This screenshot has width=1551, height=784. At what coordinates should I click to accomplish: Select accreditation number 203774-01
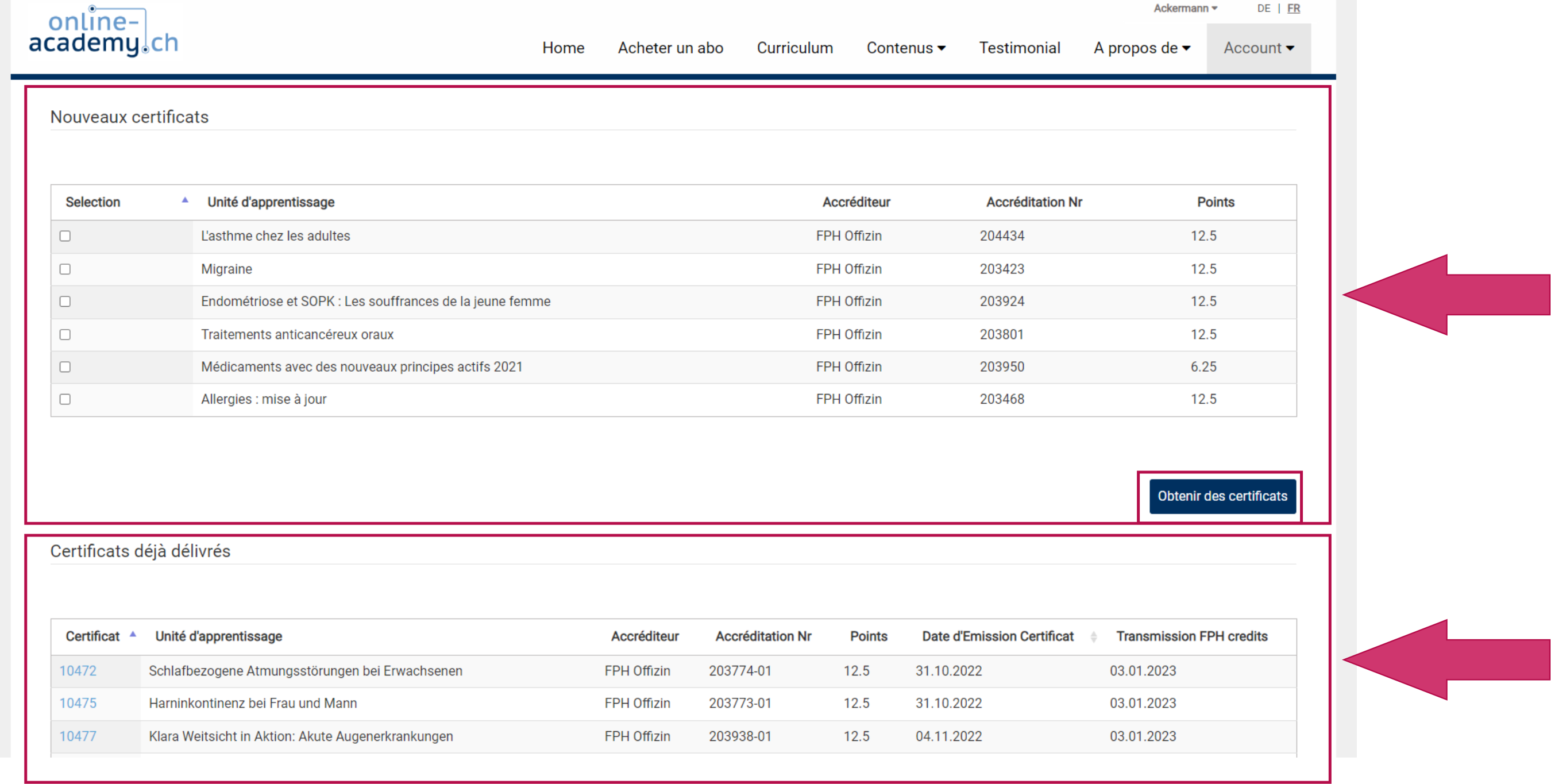[739, 671]
